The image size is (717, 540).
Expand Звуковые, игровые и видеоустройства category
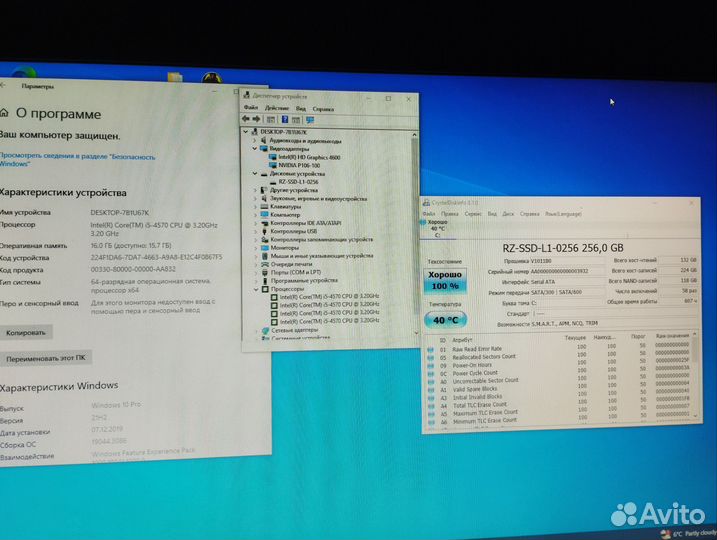tap(255, 198)
